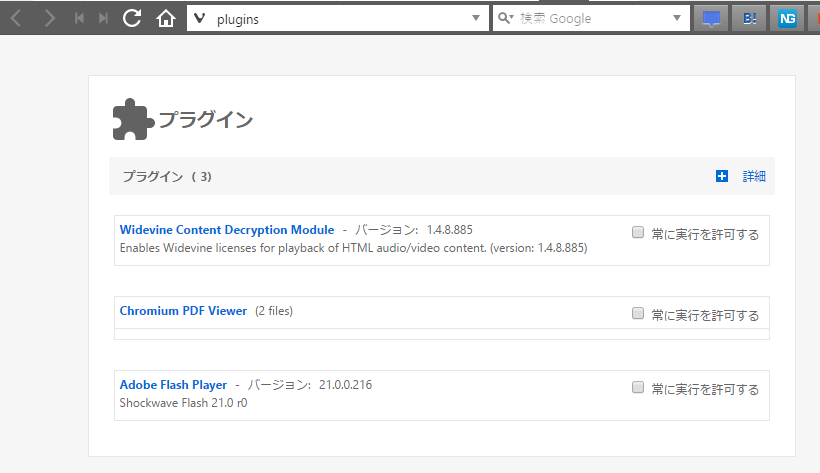Click the blue chat bubble extension
The width and height of the screenshot is (820, 473).
point(711,19)
